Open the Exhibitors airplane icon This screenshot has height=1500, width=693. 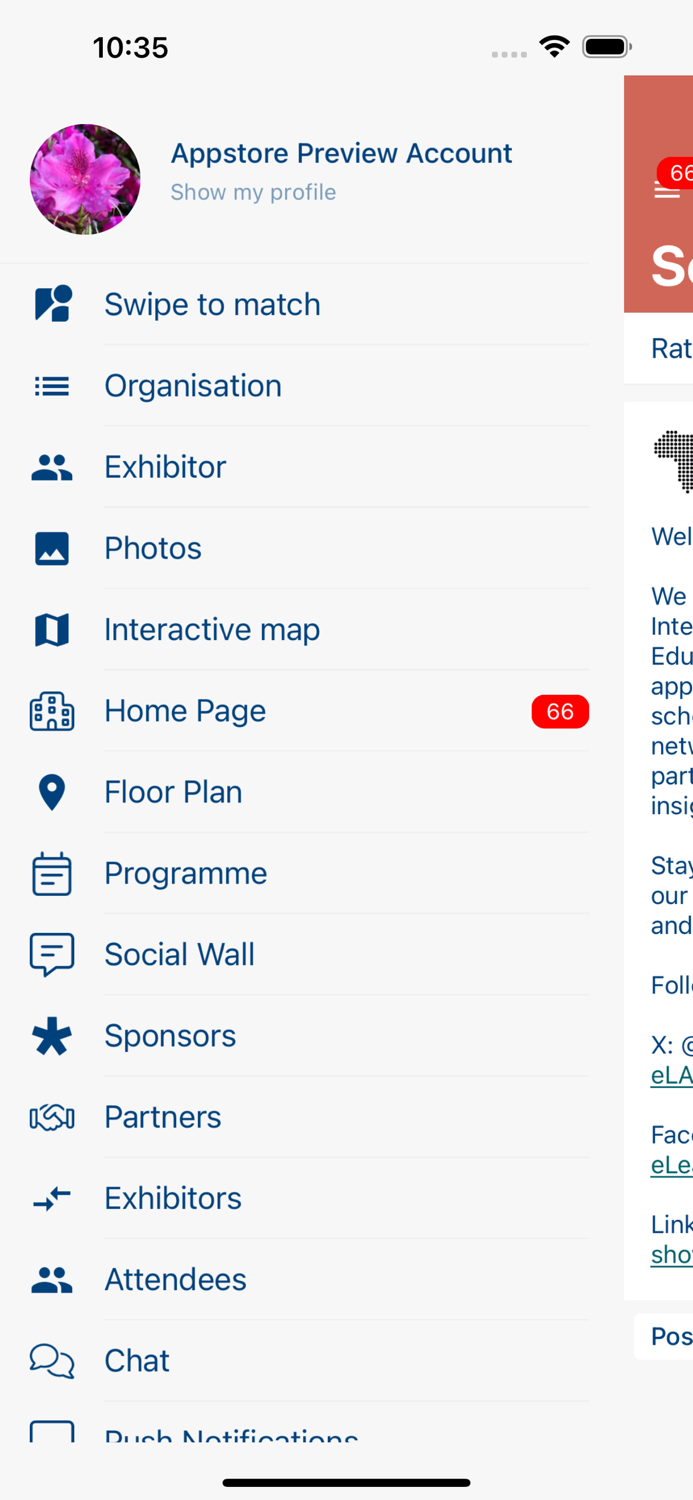pyautogui.click(x=52, y=1198)
